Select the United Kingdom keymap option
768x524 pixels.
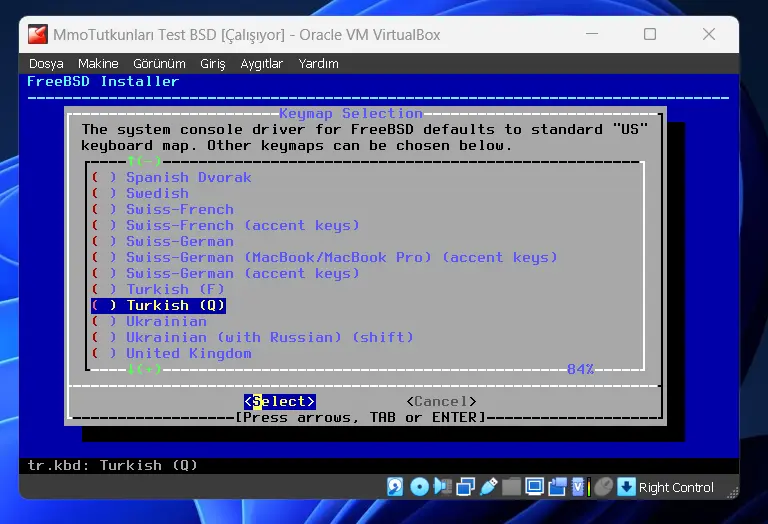pyautogui.click(x=171, y=354)
